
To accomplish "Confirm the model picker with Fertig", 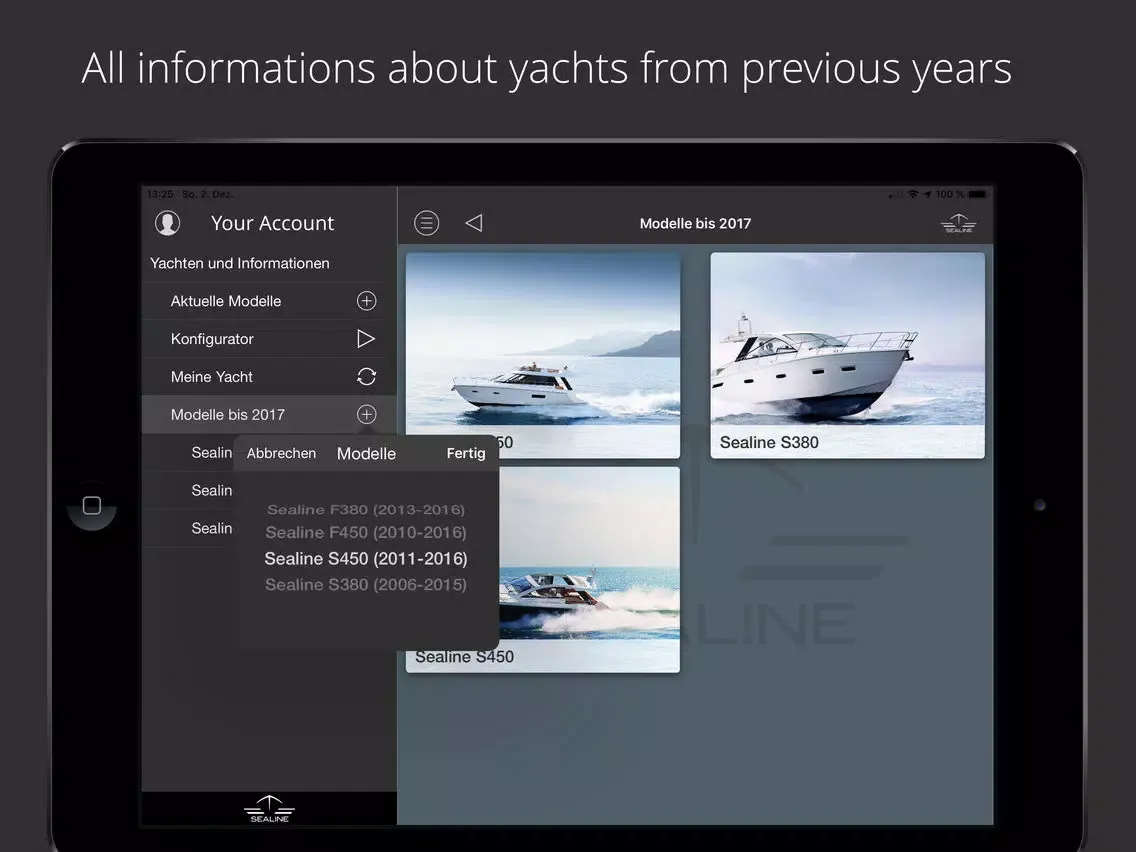I will coord(466,454).
